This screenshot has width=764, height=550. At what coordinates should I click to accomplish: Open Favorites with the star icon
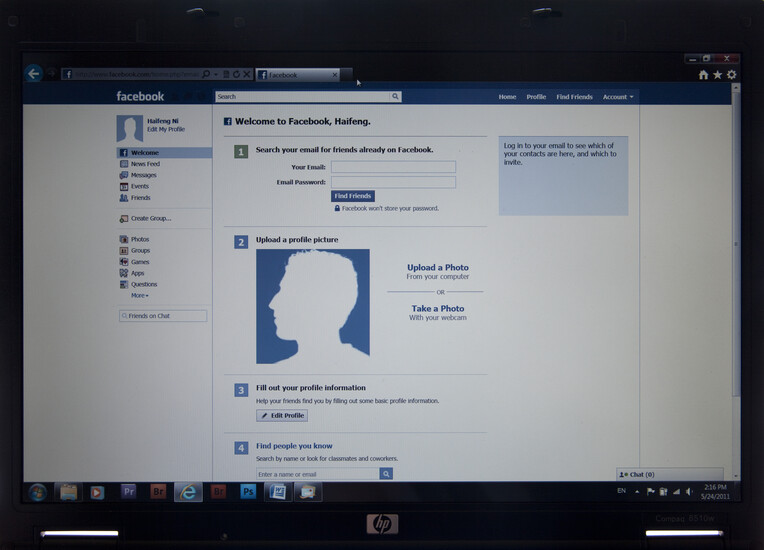(x=717, y=75)
